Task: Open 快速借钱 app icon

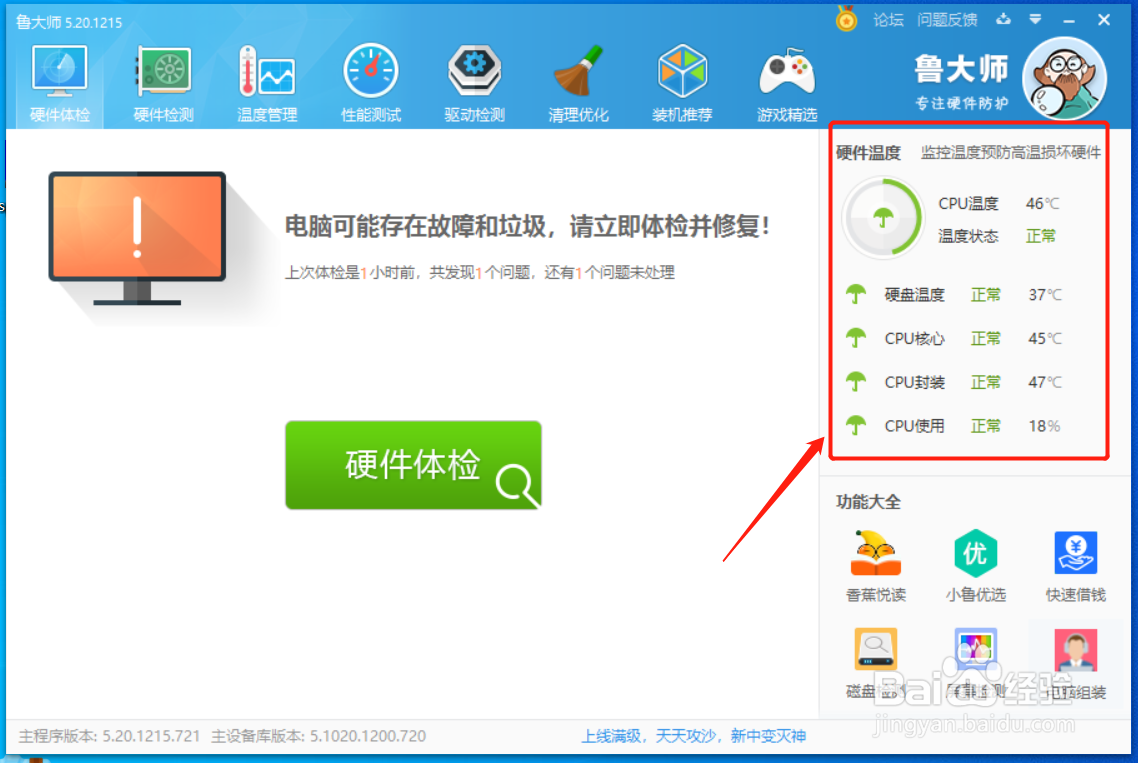Action: 1076,553
